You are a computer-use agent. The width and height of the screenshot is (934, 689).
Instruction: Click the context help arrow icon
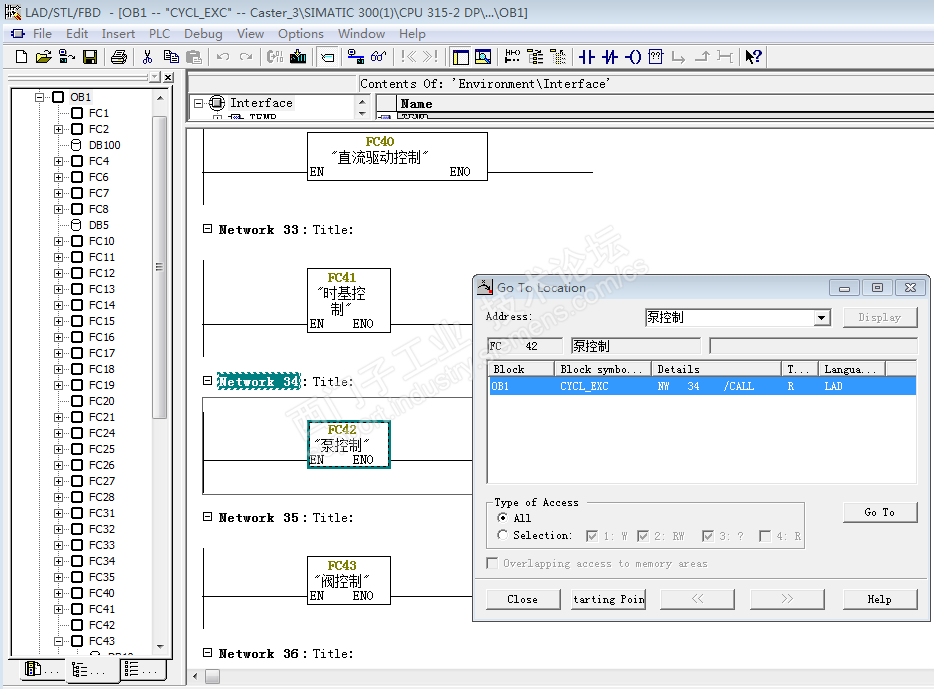pyautogui.click(x=753, y=57)
